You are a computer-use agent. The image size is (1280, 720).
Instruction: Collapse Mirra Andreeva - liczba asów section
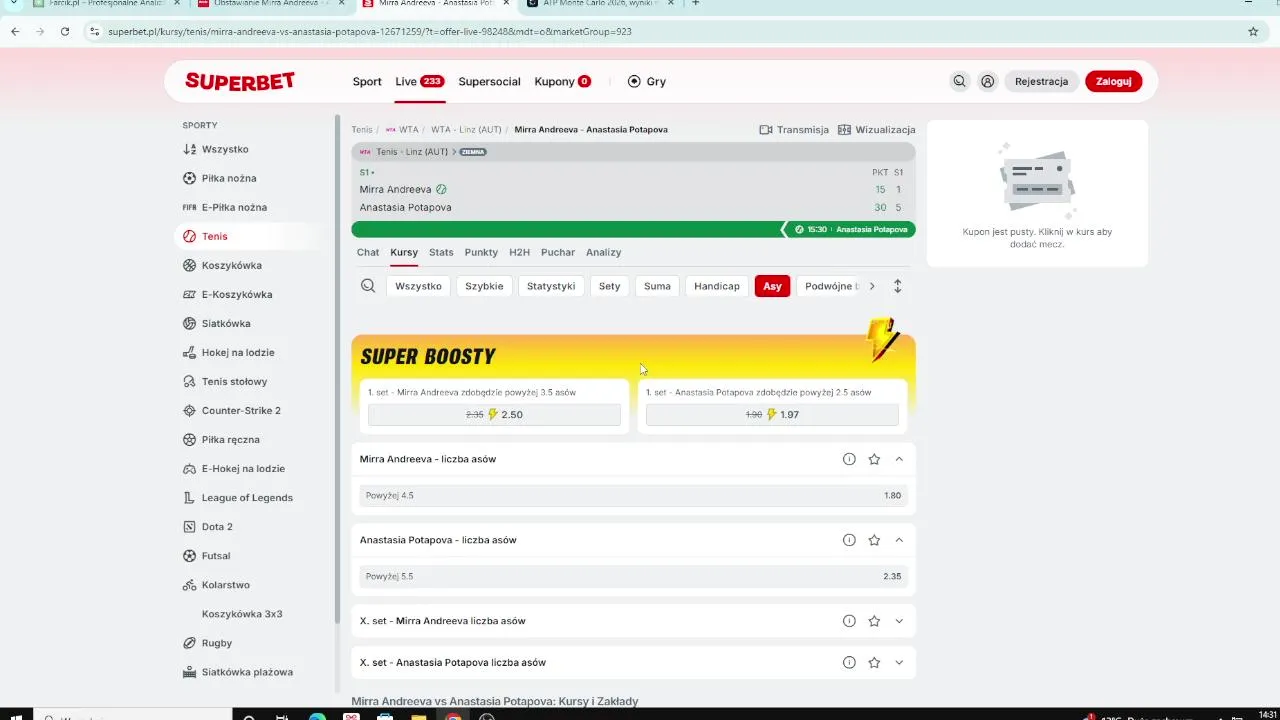pos(899,459)
